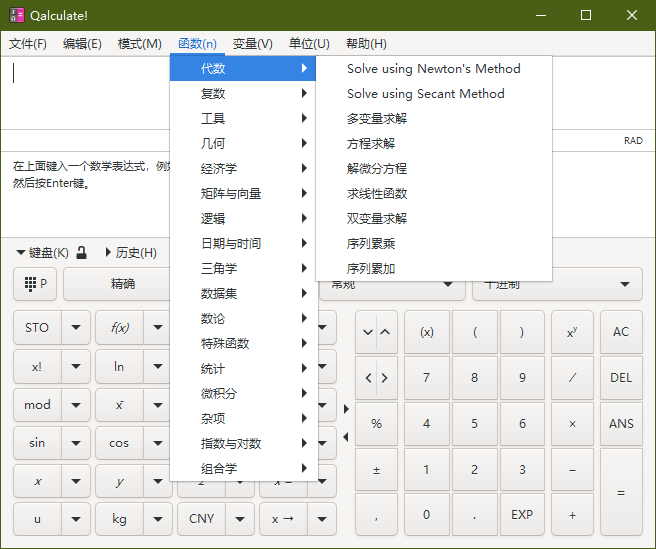Open the dropdown arrow beside ln
Image resolution: width=656 pixels, height=549 pixels.
point(158,367)
